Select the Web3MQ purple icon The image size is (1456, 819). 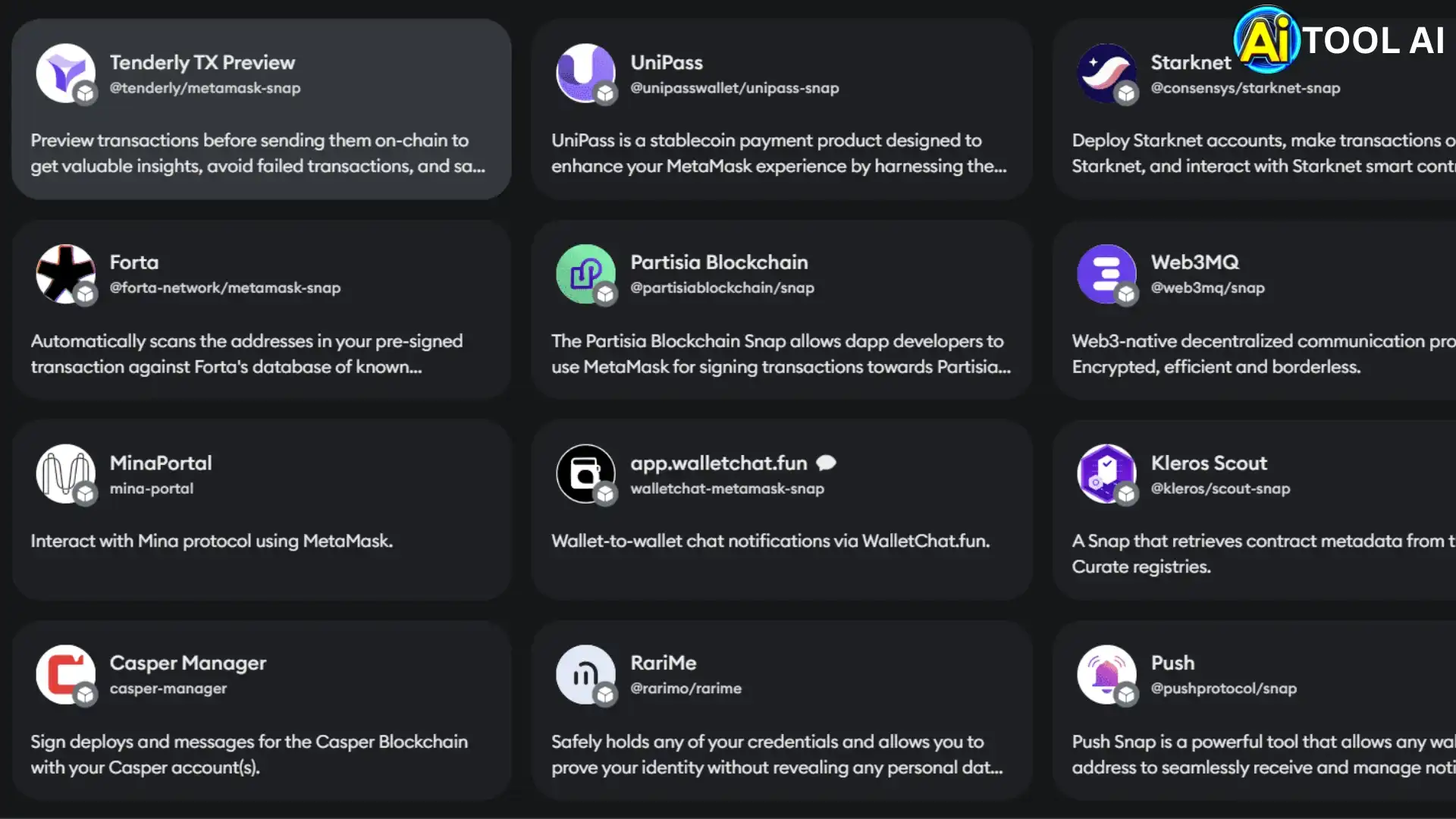coord(1106,274)
